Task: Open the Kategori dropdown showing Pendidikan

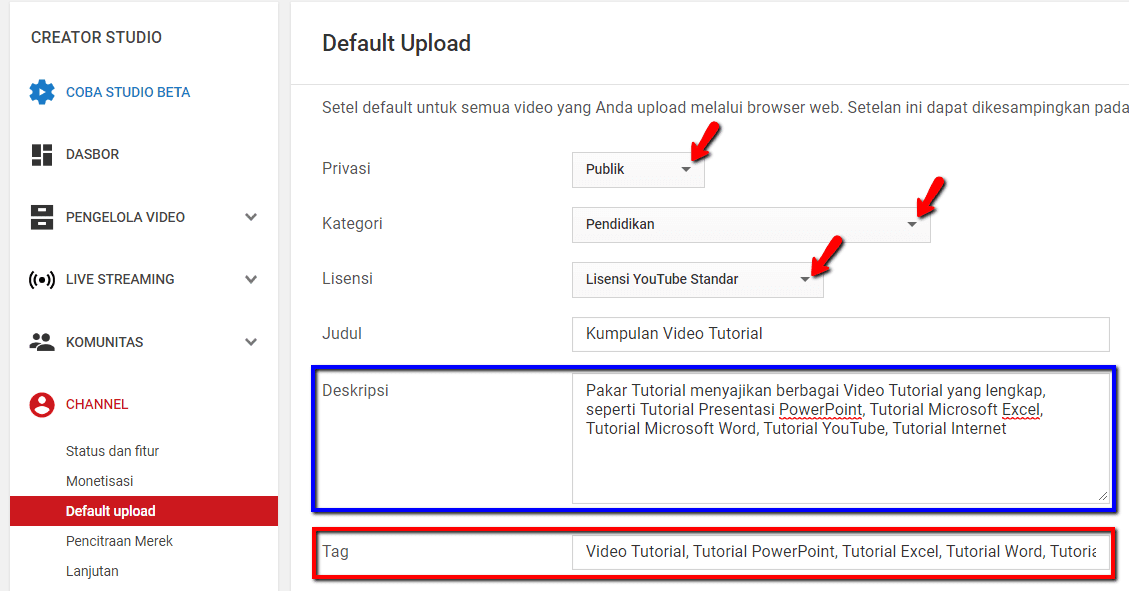Action: [751, 225]
